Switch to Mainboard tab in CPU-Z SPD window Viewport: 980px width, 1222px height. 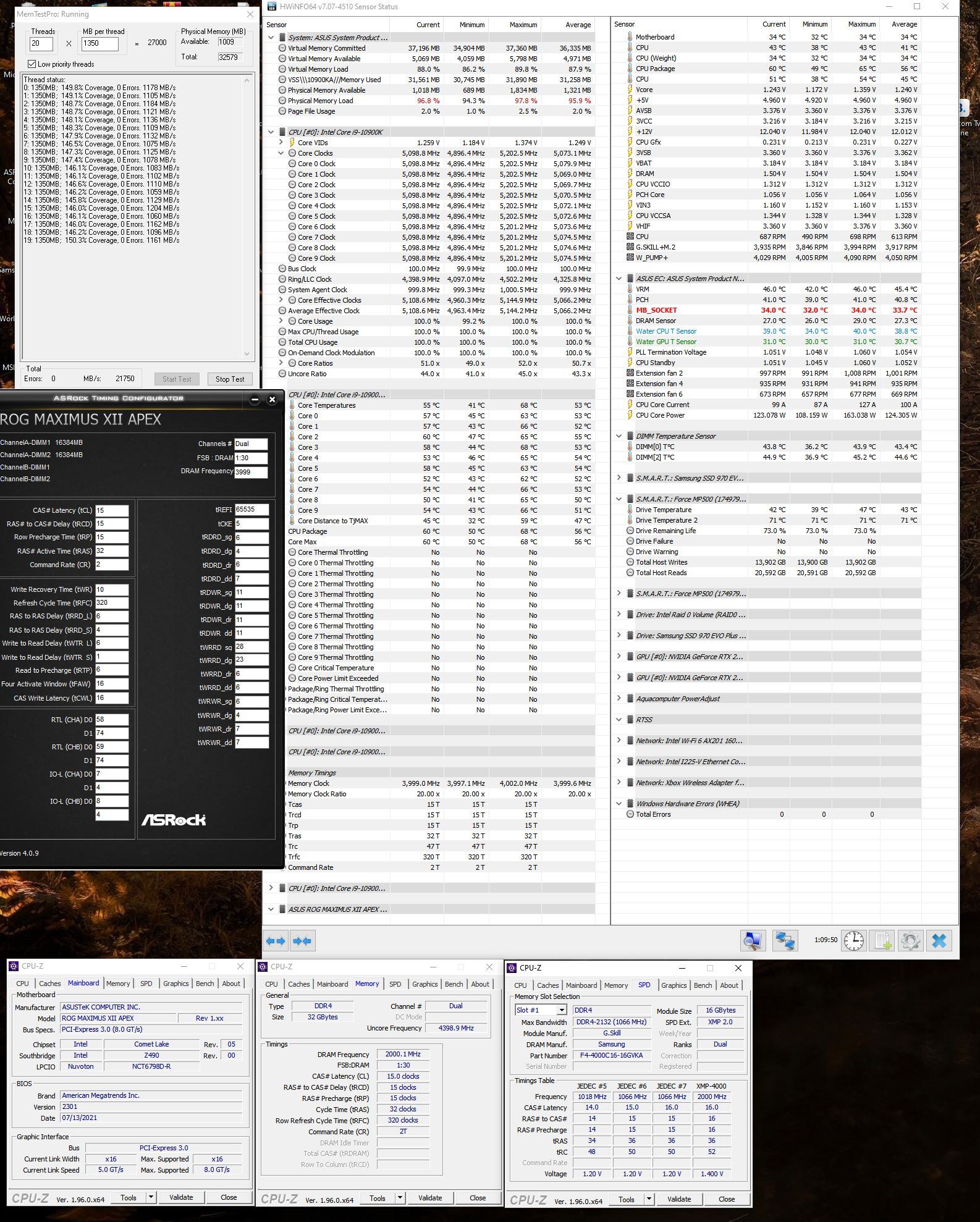(x=581, y=985)
